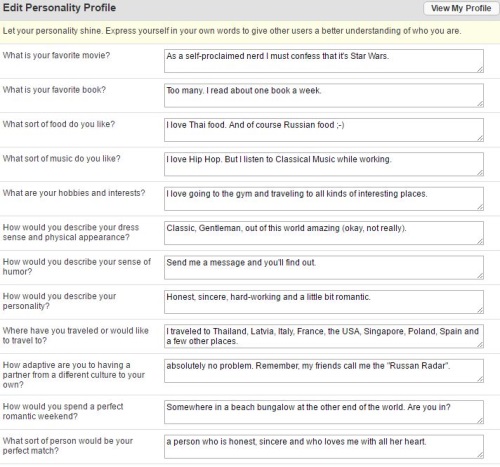Click the hobbies box resize grip

[x=480, y=207]
